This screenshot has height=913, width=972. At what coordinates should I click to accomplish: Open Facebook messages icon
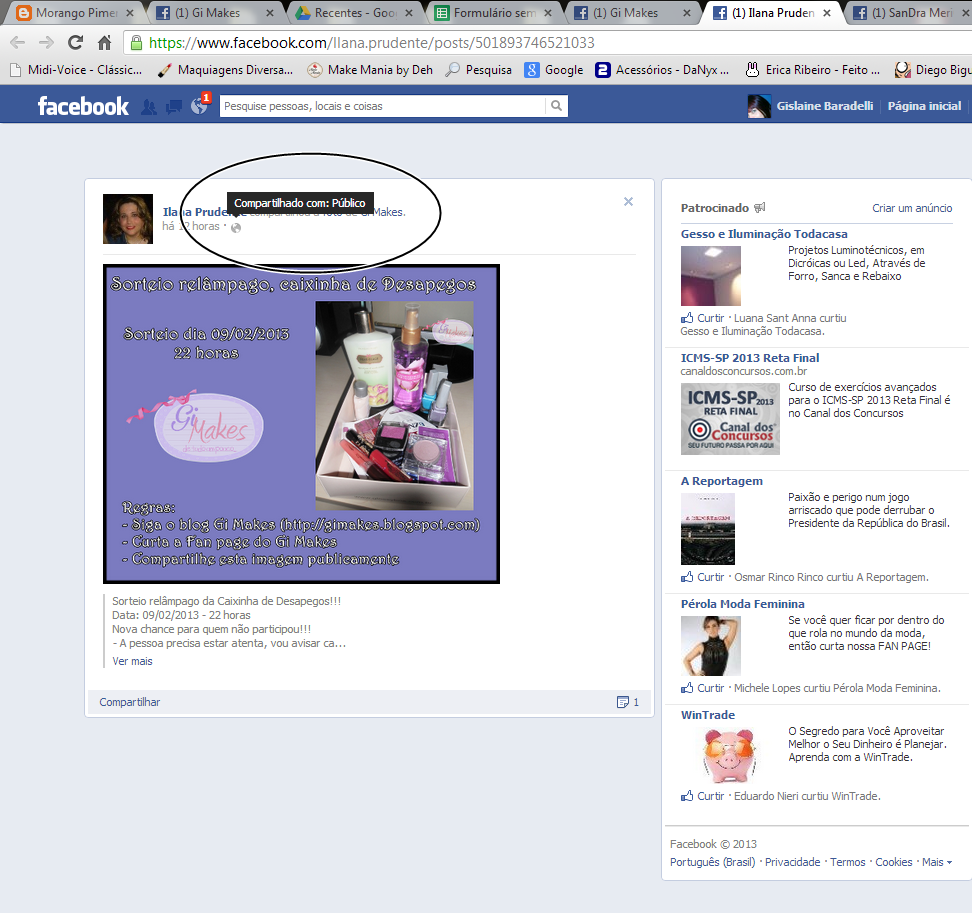click(x=174, y=107)
